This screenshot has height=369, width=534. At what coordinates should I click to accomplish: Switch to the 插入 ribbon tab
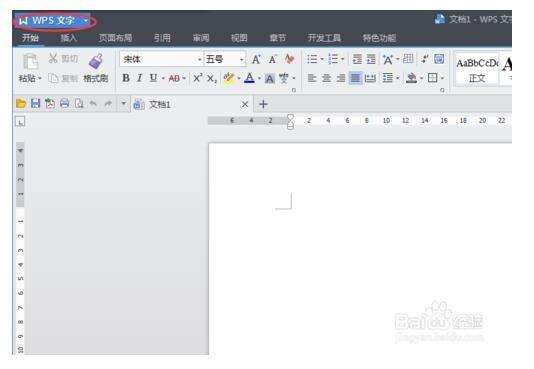(68, 38)
